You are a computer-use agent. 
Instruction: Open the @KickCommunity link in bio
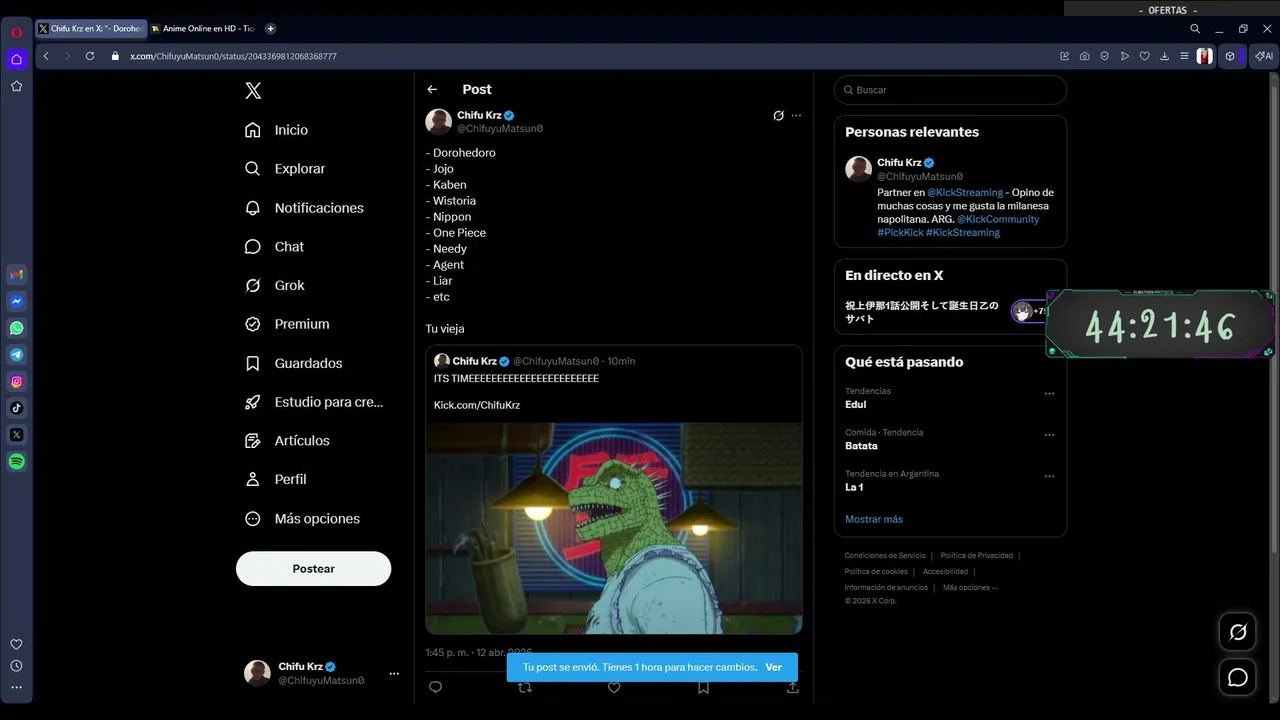tap(998, 219)
